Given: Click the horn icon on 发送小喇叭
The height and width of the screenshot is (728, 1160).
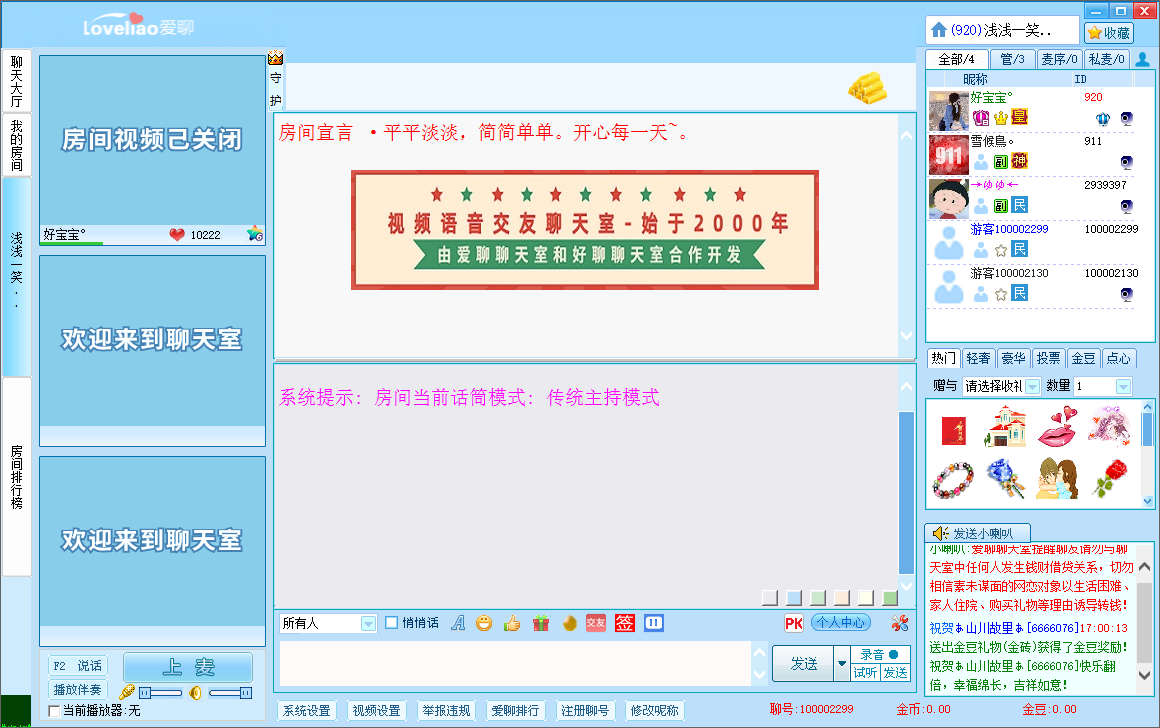Looking at the screenshot, I should pyautogui.click(x=940, y=533).
